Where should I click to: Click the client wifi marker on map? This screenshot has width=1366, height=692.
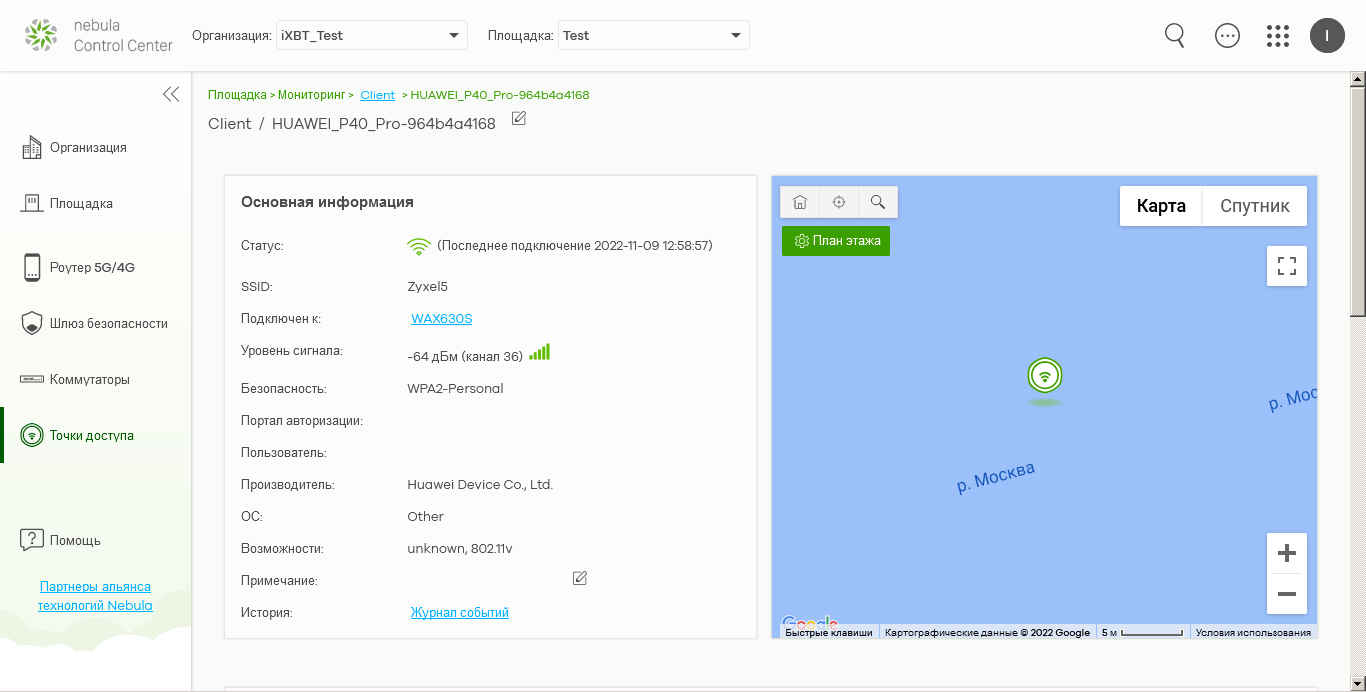[x=1045, y=376]
